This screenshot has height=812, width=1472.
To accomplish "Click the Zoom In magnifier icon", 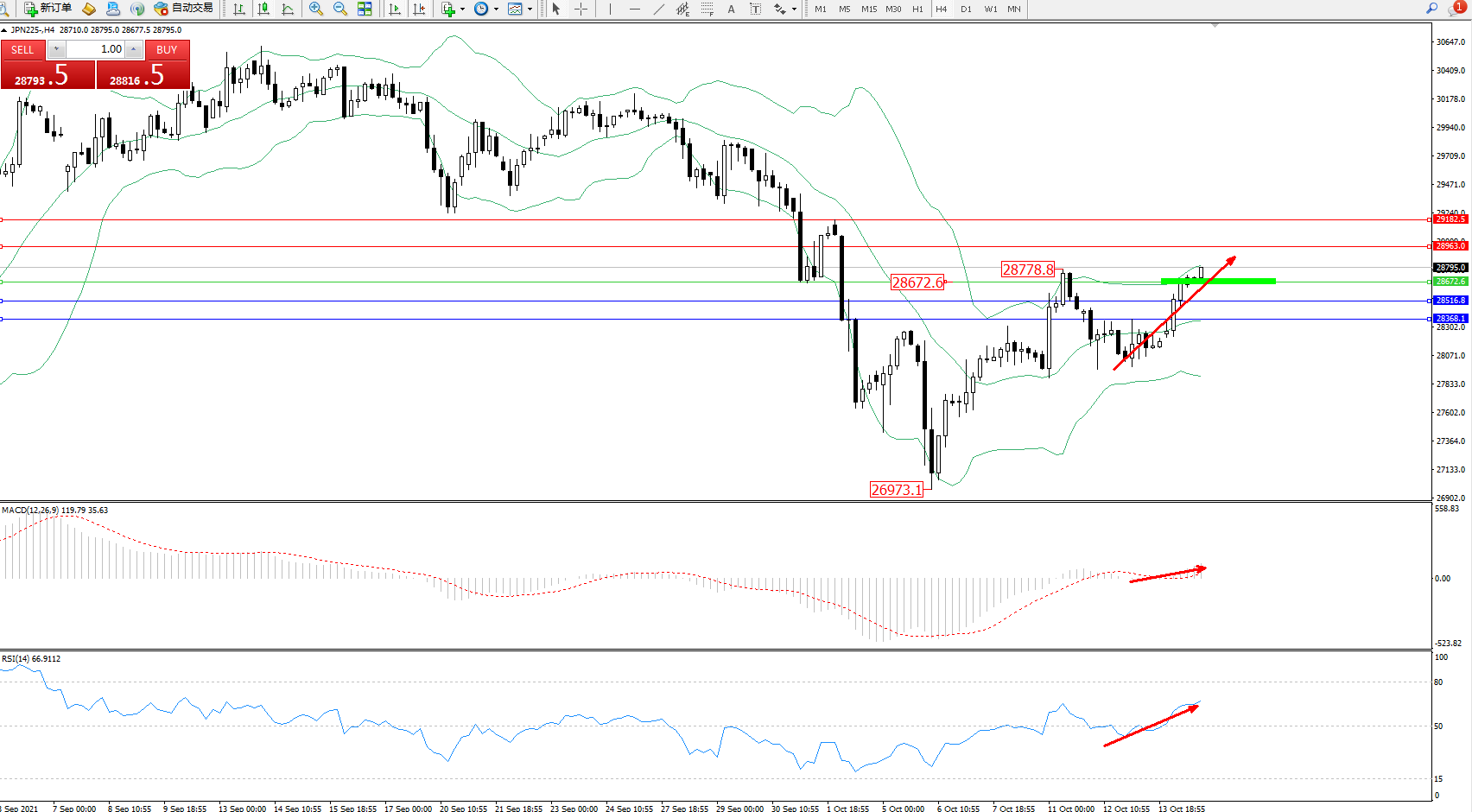I will click(316, 9).
